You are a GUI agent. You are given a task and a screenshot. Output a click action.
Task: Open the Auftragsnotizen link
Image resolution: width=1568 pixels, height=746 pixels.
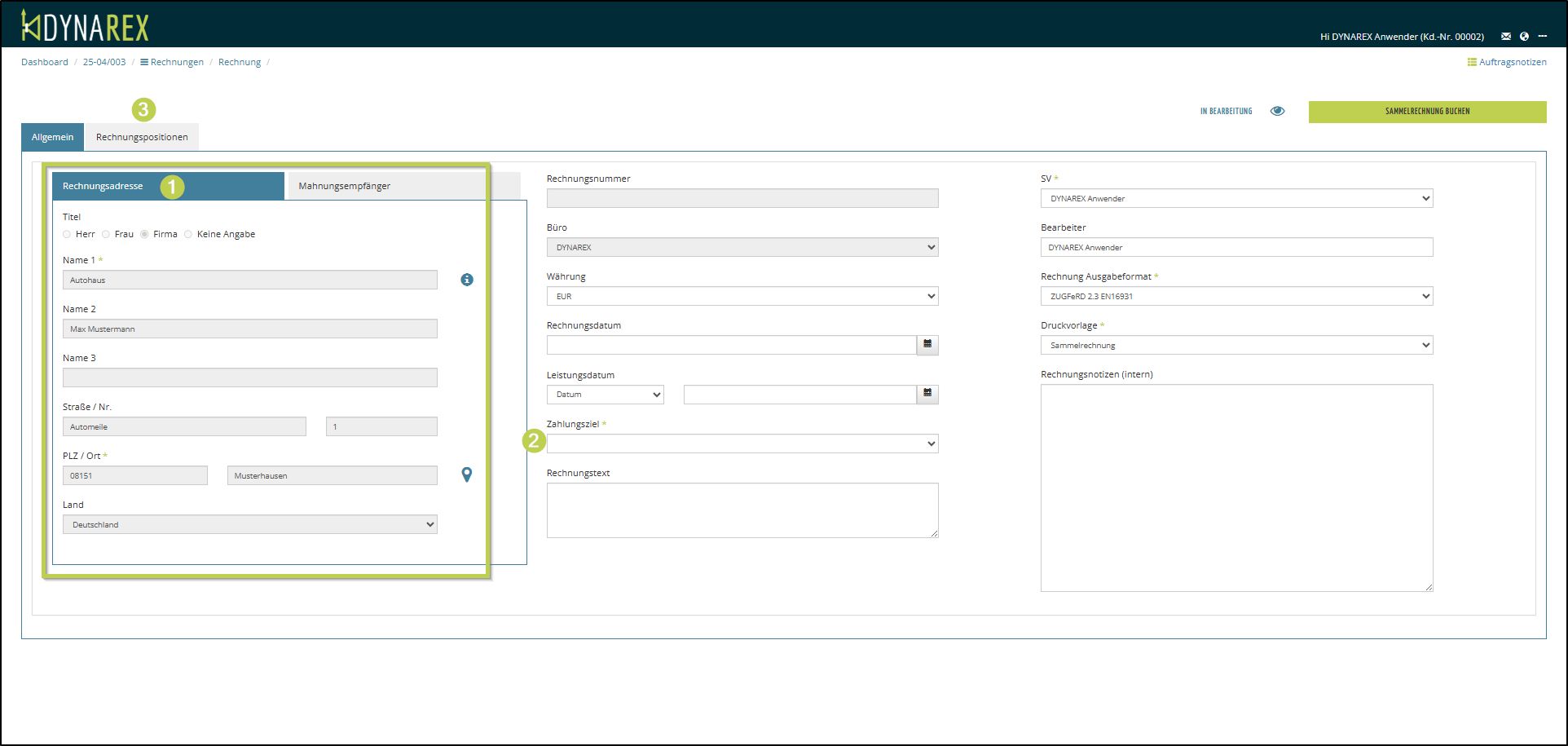pyautogui.click(x=1507, y=62)
